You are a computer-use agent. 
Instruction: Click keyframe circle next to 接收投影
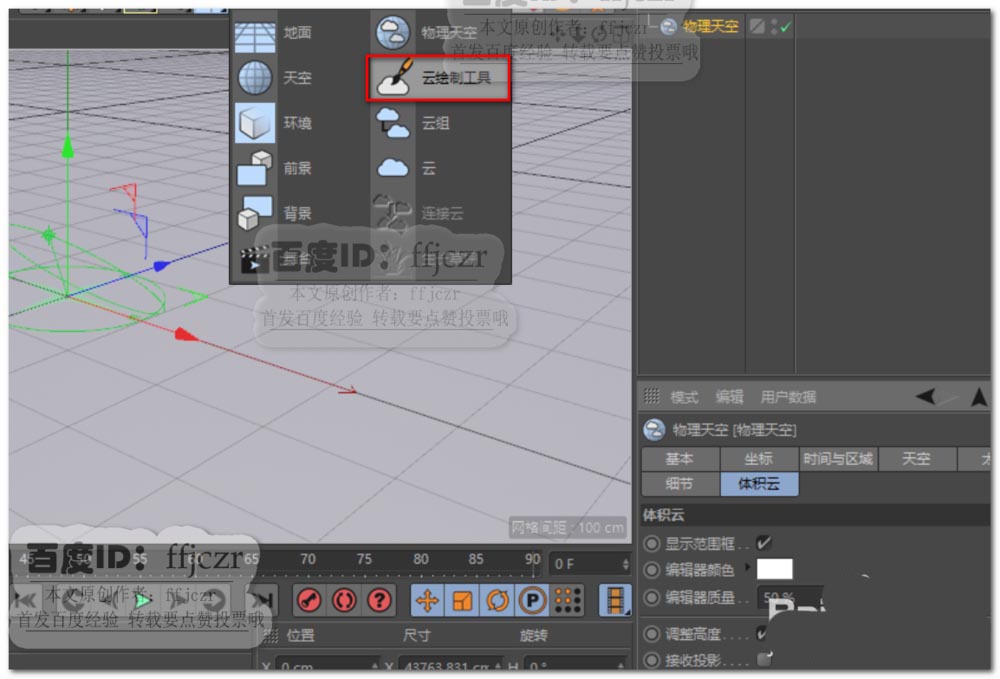[651, 660]
